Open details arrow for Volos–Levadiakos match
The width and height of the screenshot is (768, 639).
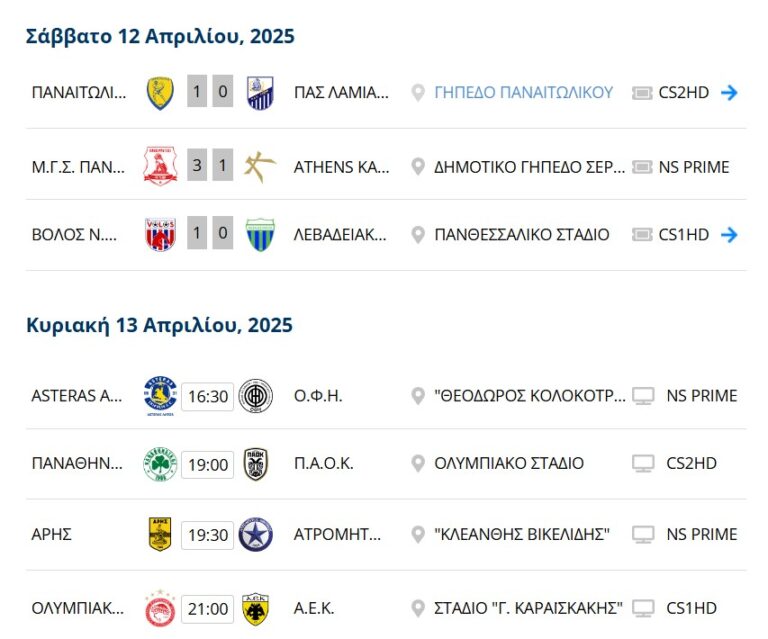(729, 235)
